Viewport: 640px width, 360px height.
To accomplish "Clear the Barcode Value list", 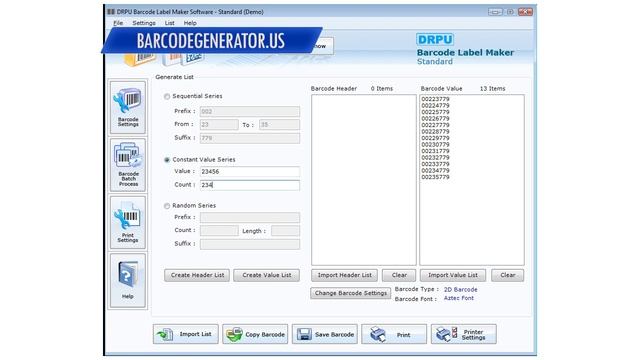I will 508,275.
